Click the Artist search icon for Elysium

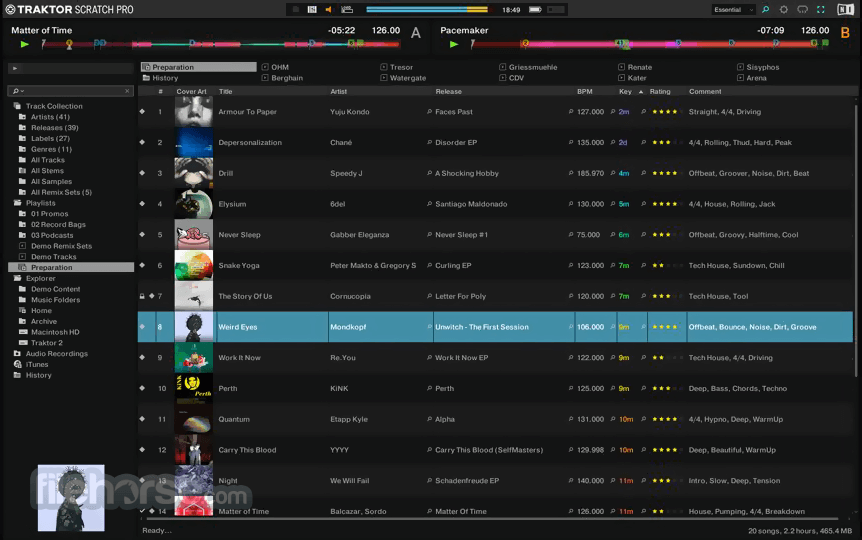point(429,204)
